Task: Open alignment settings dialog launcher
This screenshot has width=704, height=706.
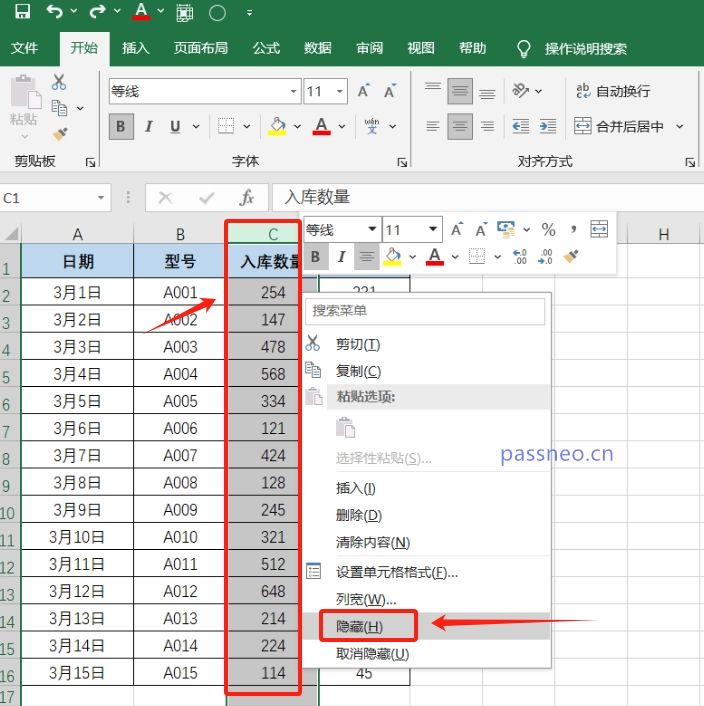Action: (690, 162)
